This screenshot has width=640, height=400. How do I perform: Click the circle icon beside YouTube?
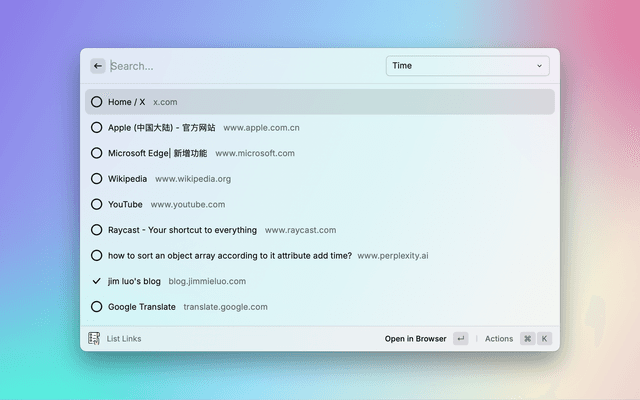tap(96, 204)
